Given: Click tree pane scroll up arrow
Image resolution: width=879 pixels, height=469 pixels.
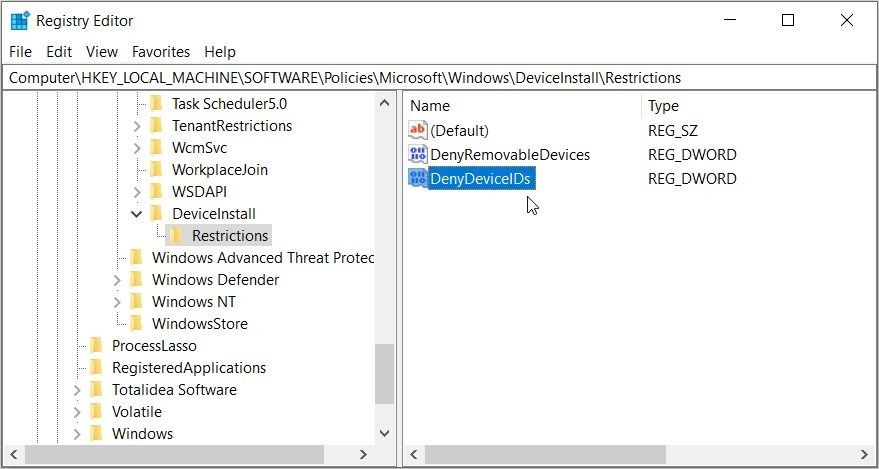Looking at the screenshot, I should click(x=384, y=103).
